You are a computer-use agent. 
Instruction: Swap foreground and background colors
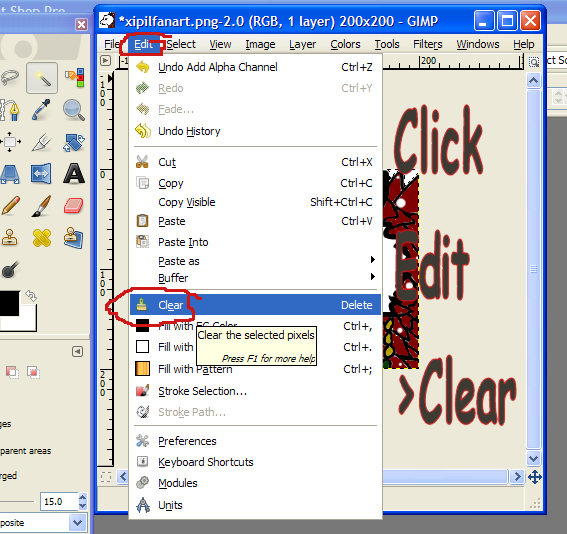(x=31, y=296)
